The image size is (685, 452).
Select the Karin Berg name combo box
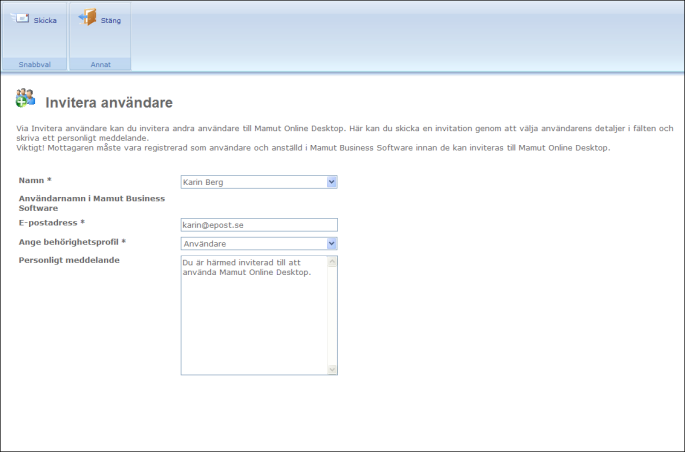tap(259, 182)
